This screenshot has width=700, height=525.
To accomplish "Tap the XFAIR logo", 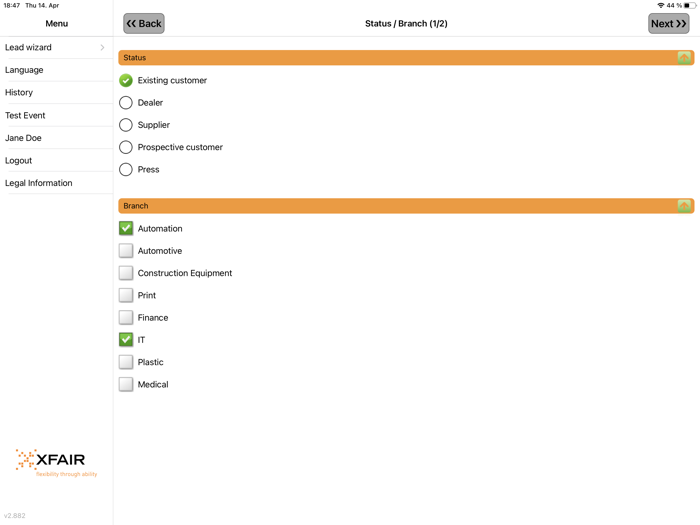I will (56, 462).
